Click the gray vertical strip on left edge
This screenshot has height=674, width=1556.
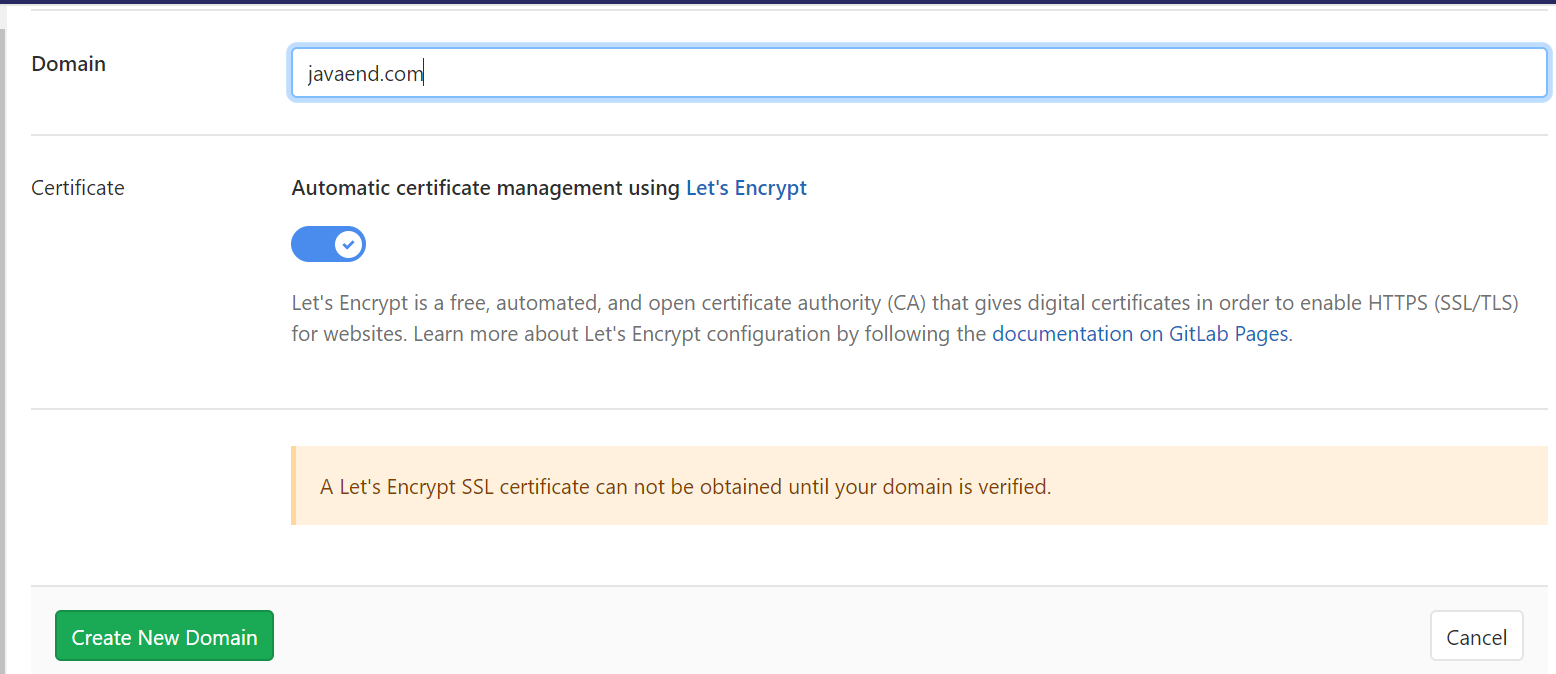[3, 350]
